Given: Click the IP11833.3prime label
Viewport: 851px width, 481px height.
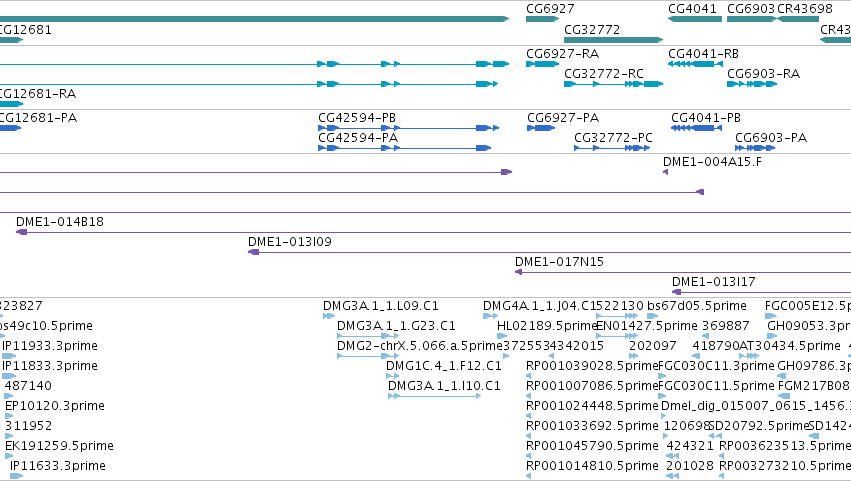Looking at the screenshot, I should [x=50, y=366].
